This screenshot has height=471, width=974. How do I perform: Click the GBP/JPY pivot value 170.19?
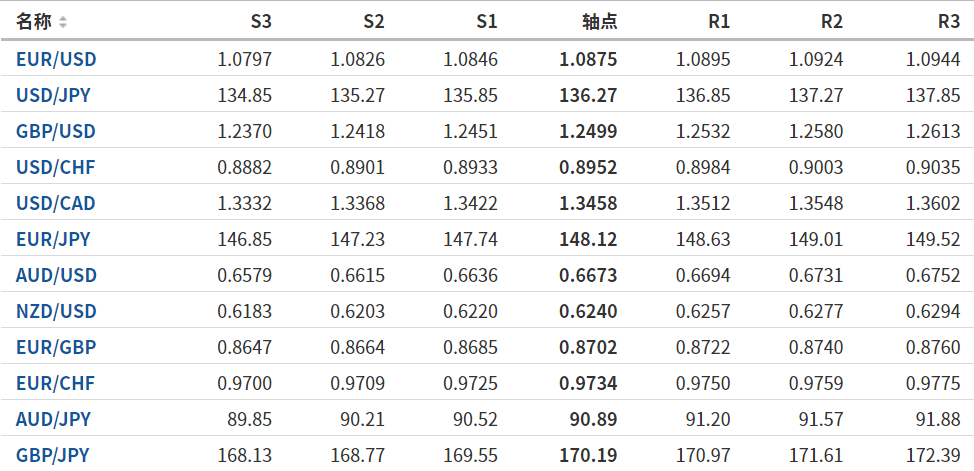588,455
